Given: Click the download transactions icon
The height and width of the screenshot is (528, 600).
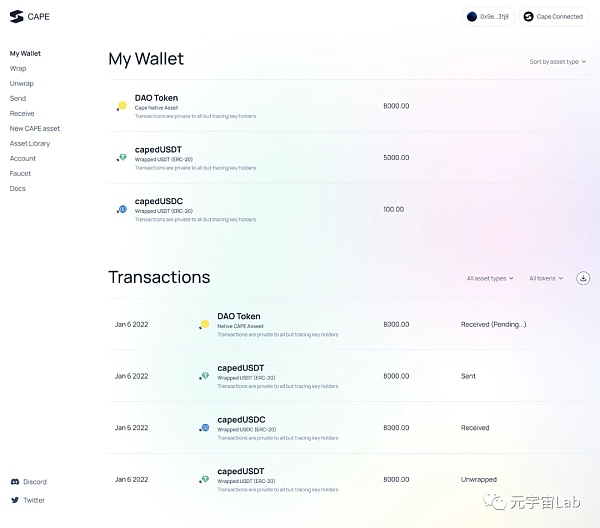Looking at the screenshot, I should 583,278.
